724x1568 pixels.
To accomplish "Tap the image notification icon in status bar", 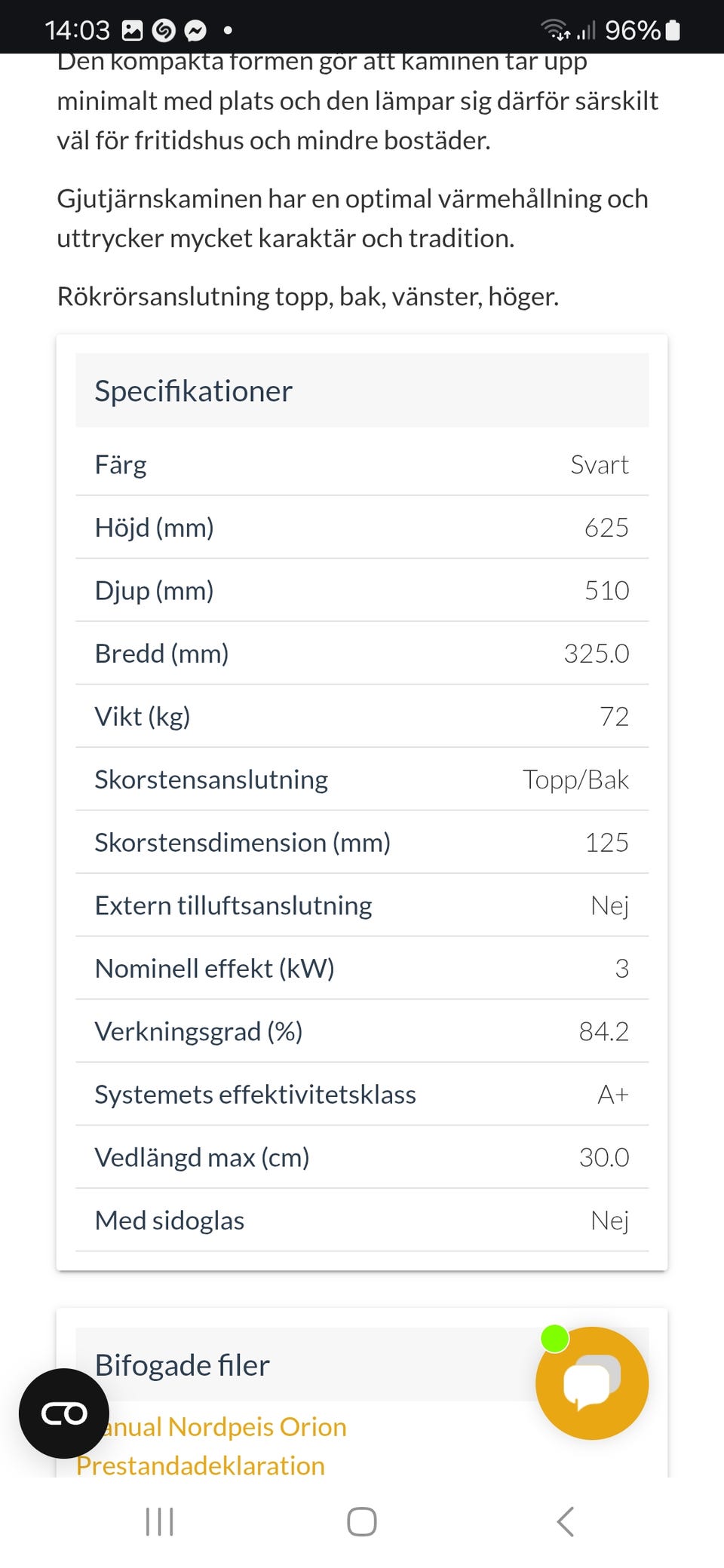I will click(x=132, y=31).
